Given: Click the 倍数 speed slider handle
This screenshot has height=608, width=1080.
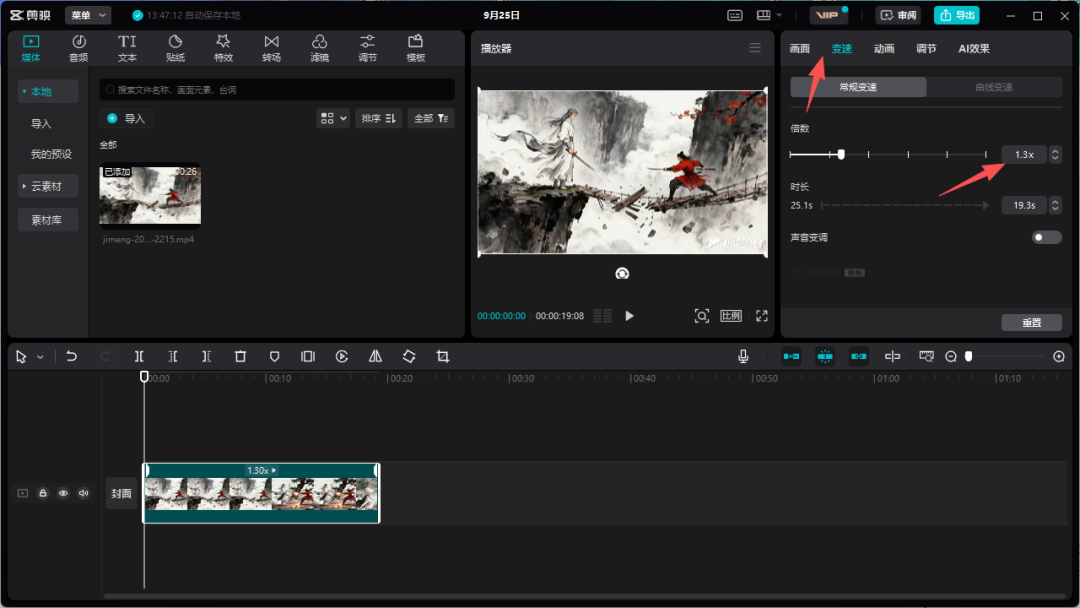Looking at the screenshot, I should pyautogui.click(x=841, y=154).
